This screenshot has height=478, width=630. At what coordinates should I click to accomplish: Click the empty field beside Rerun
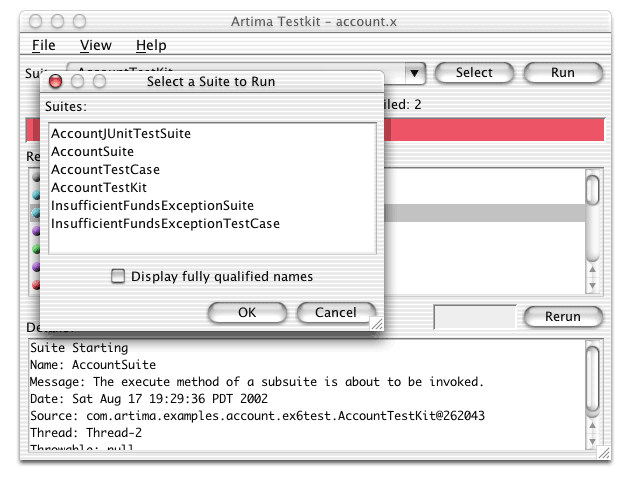tap(475, 317)
